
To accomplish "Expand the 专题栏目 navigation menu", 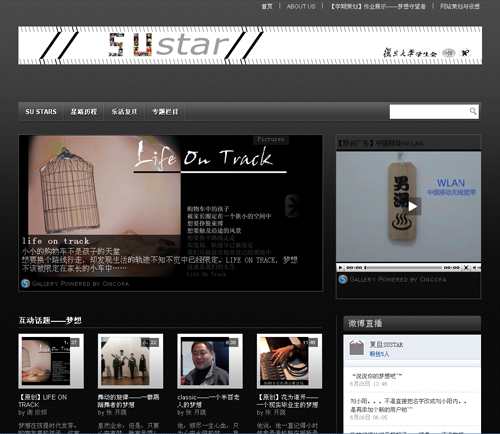I will coord(165,112).
